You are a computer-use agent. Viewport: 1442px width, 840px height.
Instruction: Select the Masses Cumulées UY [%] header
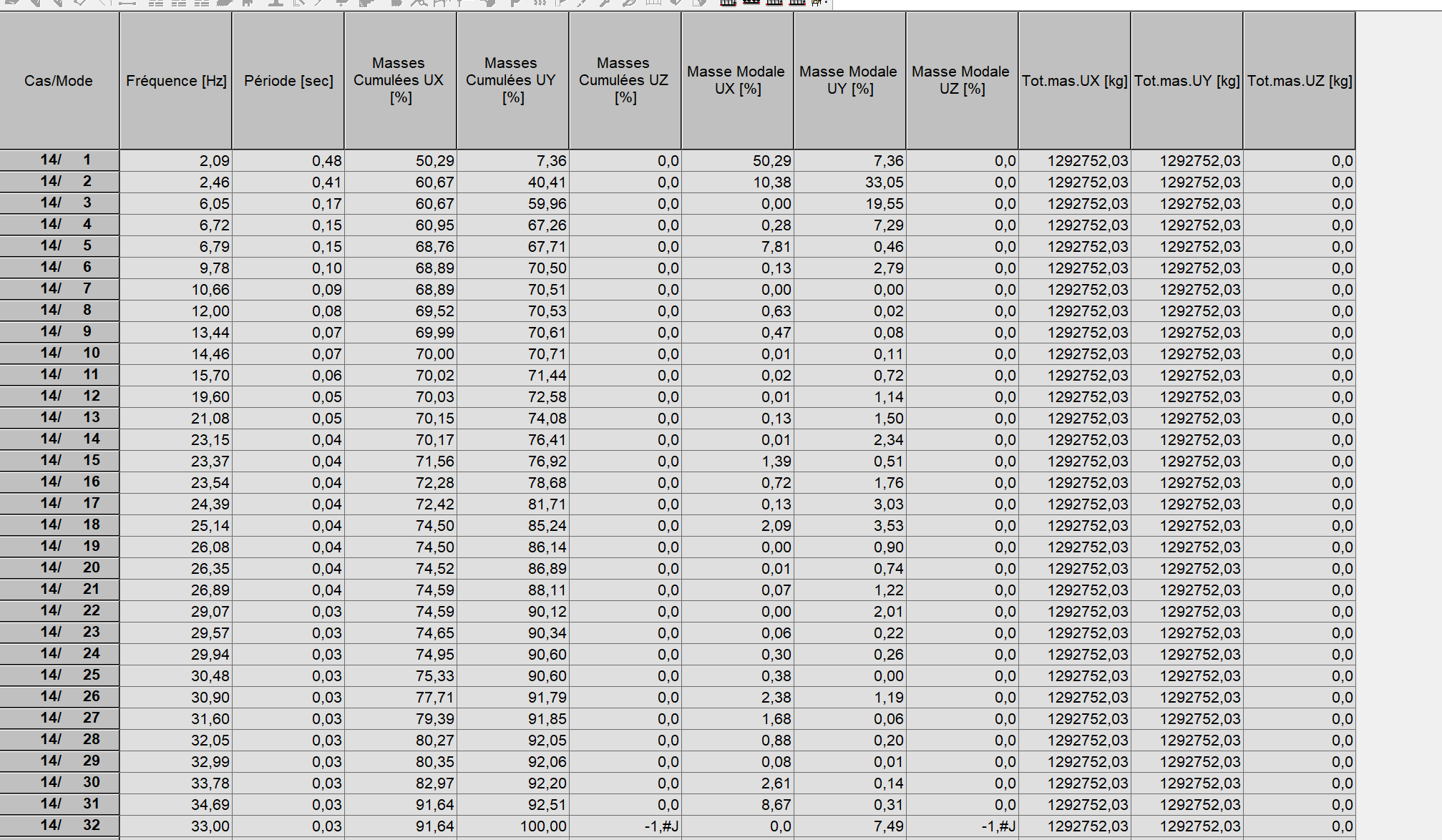pyautogui.click(x=513, y=81)
